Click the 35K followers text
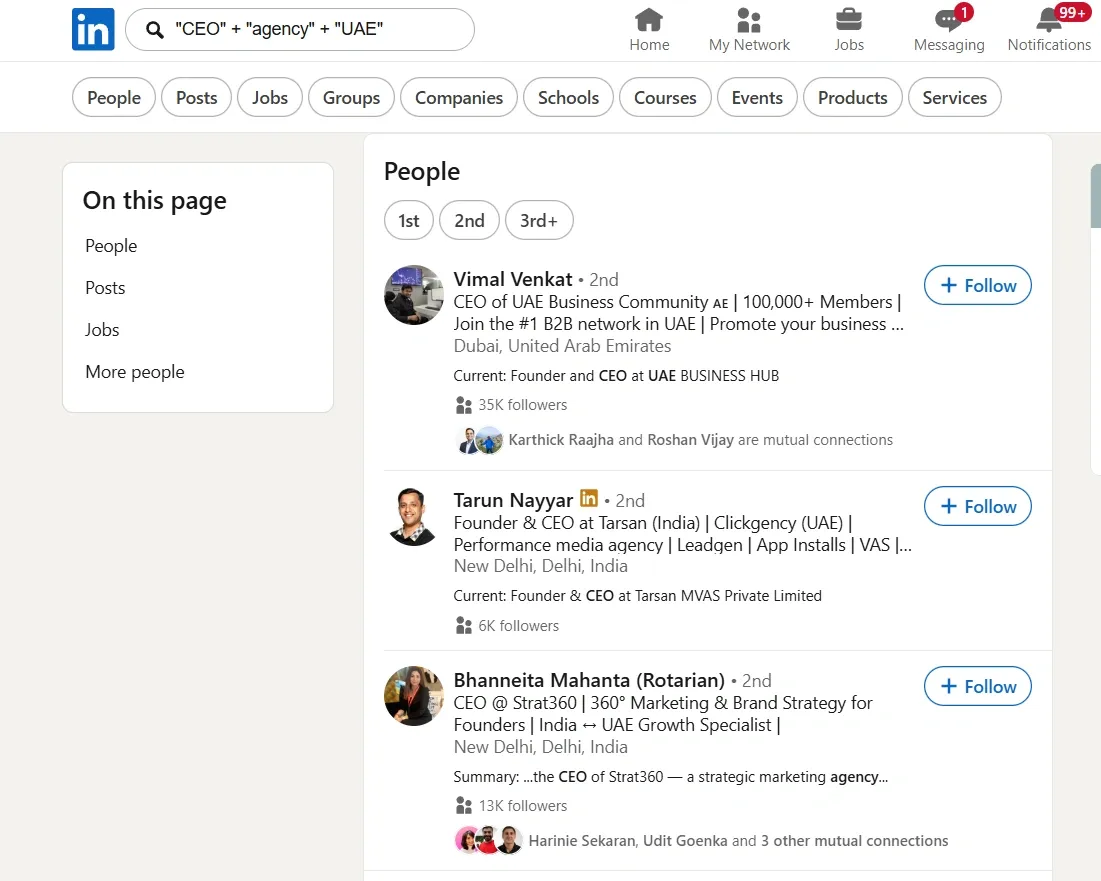Image resolution: width=1101 pixels, height=881 pixels. pos(522,405)
